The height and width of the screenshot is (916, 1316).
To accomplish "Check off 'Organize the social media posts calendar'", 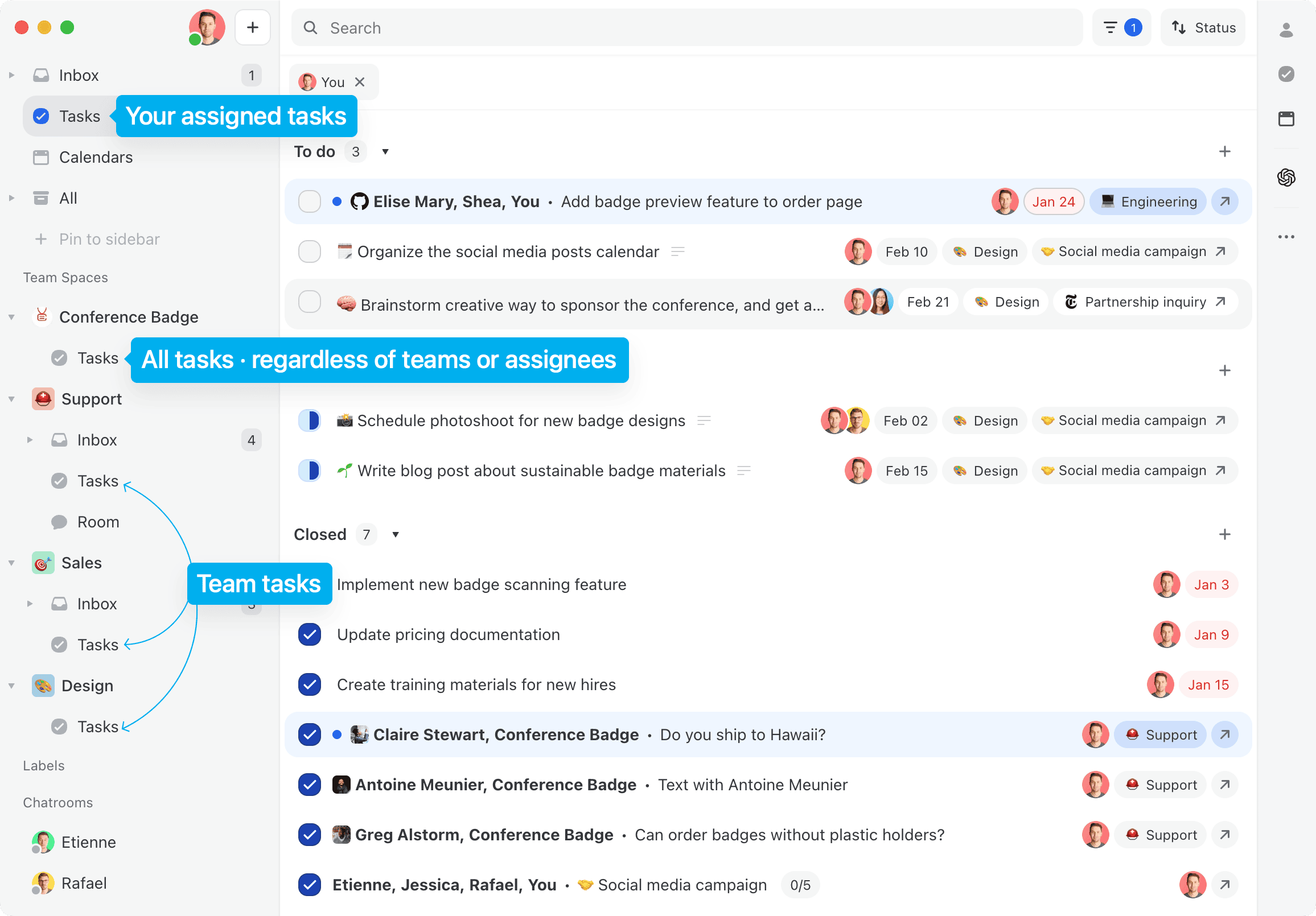I will (x=310, y=251).
